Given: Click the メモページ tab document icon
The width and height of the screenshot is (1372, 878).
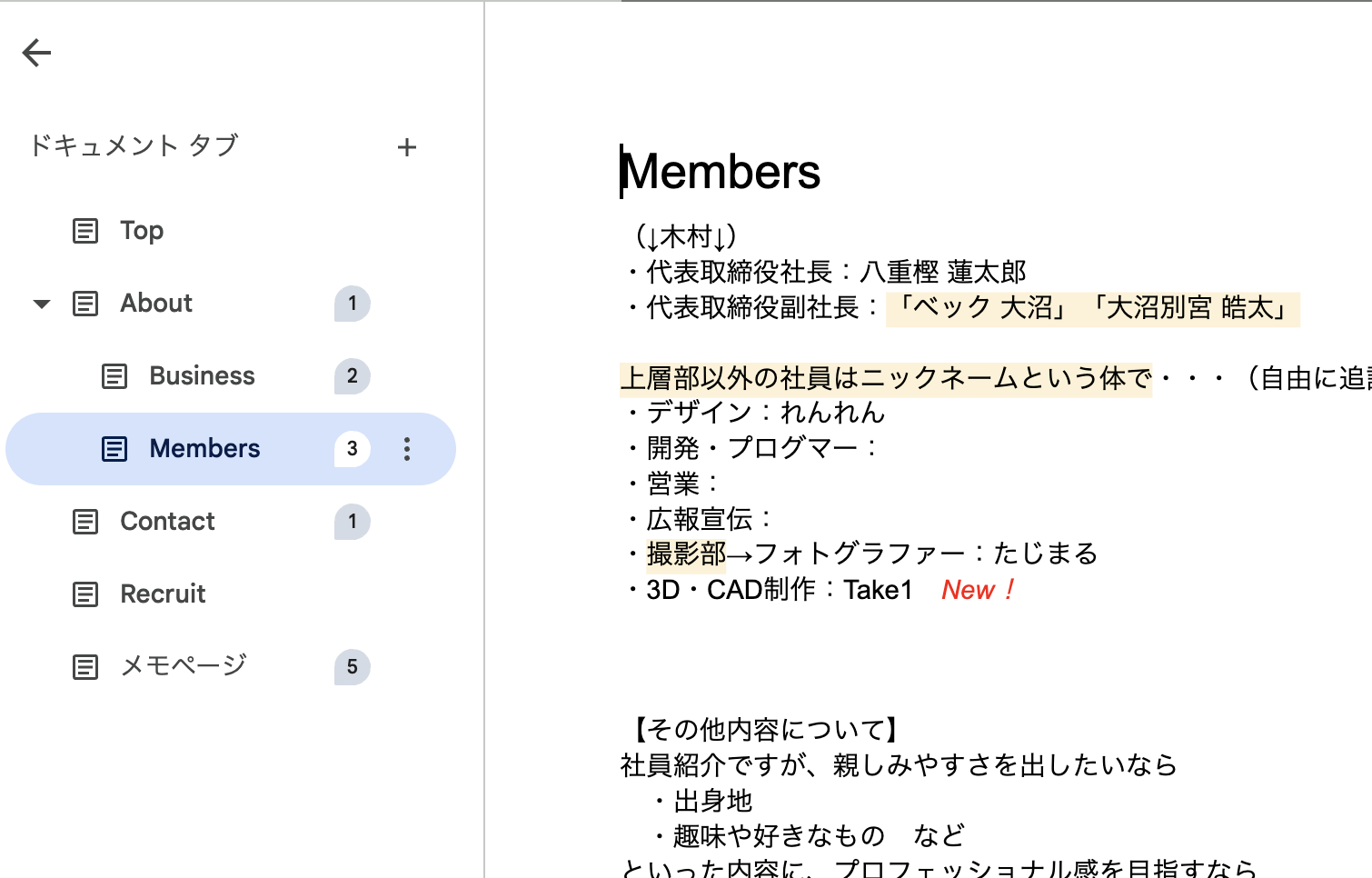Looking at the screenshot, I should (85, 667).
